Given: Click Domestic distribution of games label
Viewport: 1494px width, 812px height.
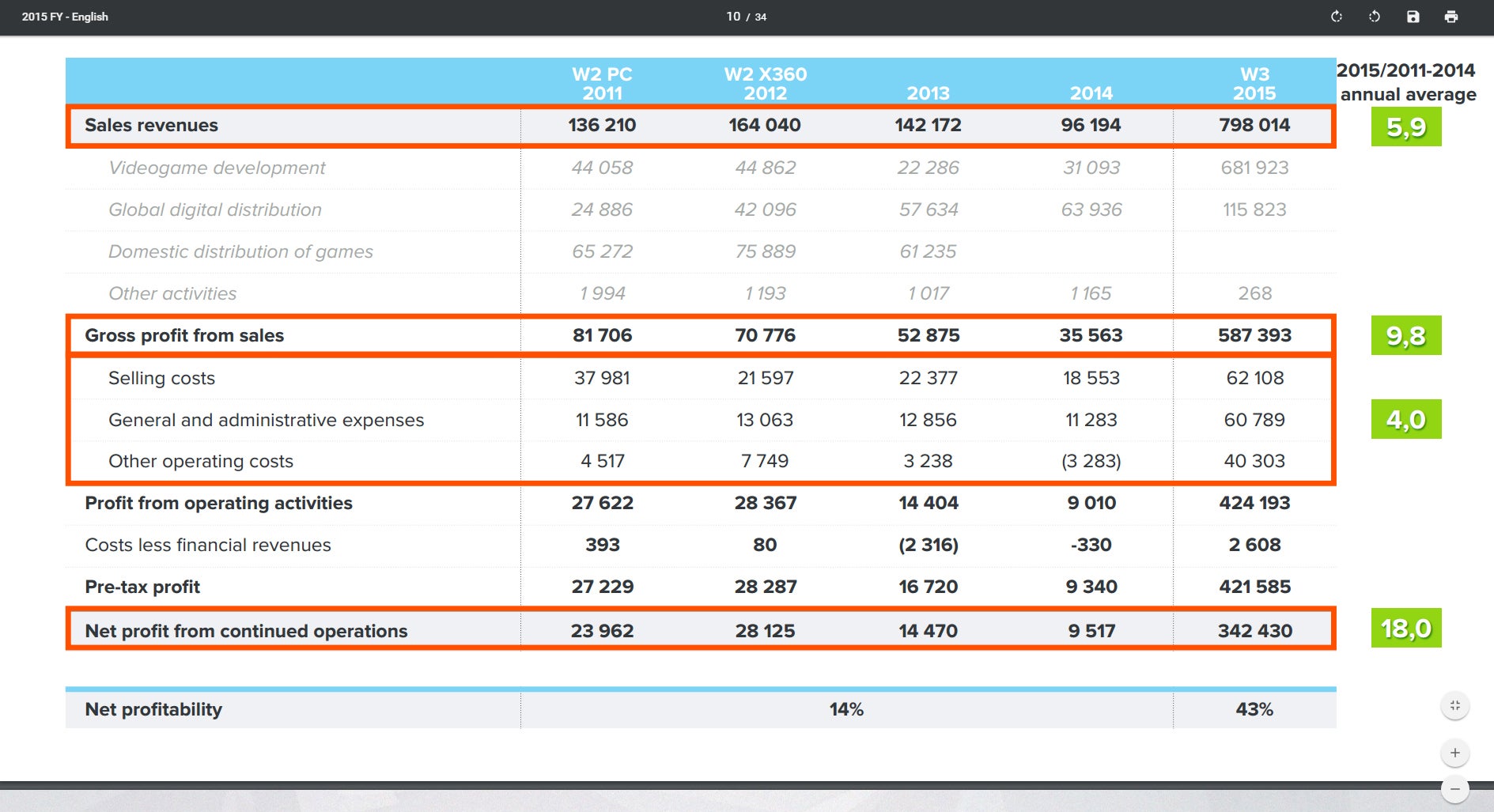Looking at the screenshot, I should click(x=240, y=251).
